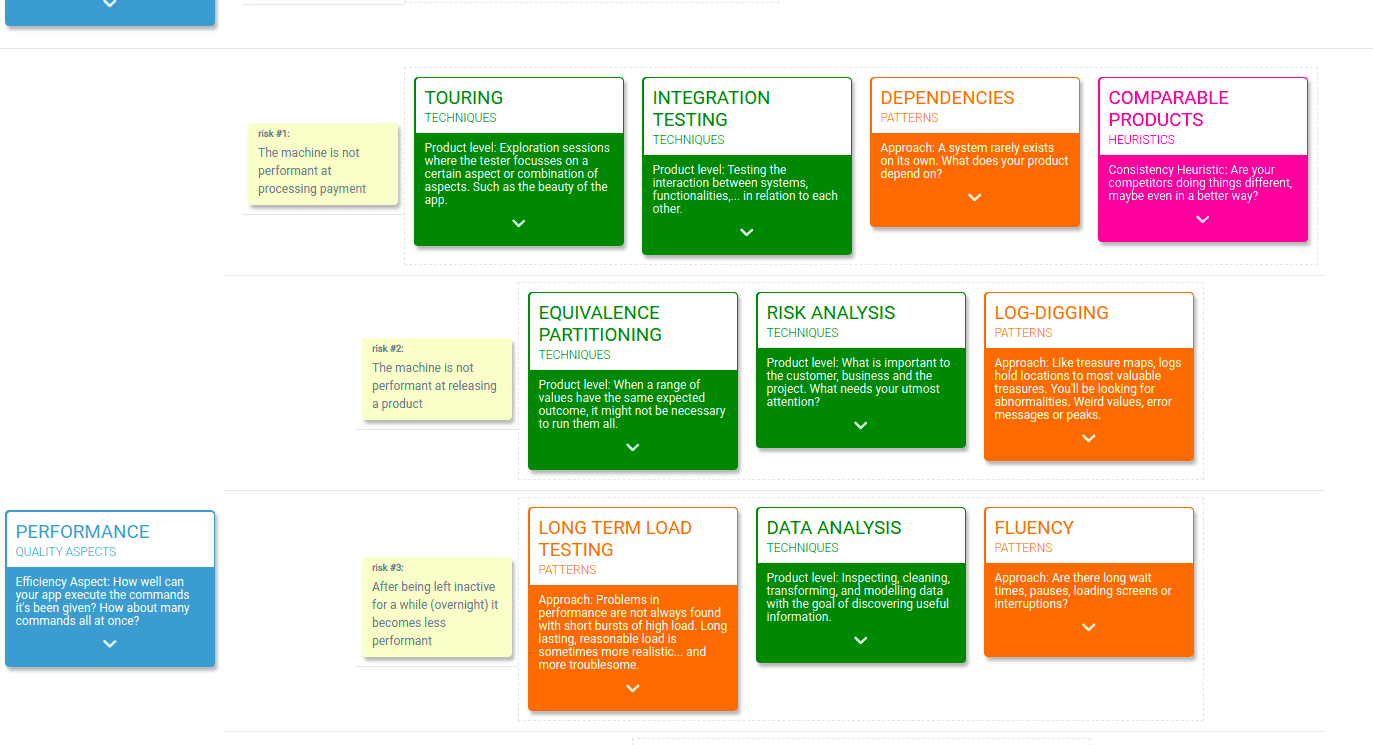Open the DATA ANALYSIS card title

pyautogui.click(x=834, y=528)
